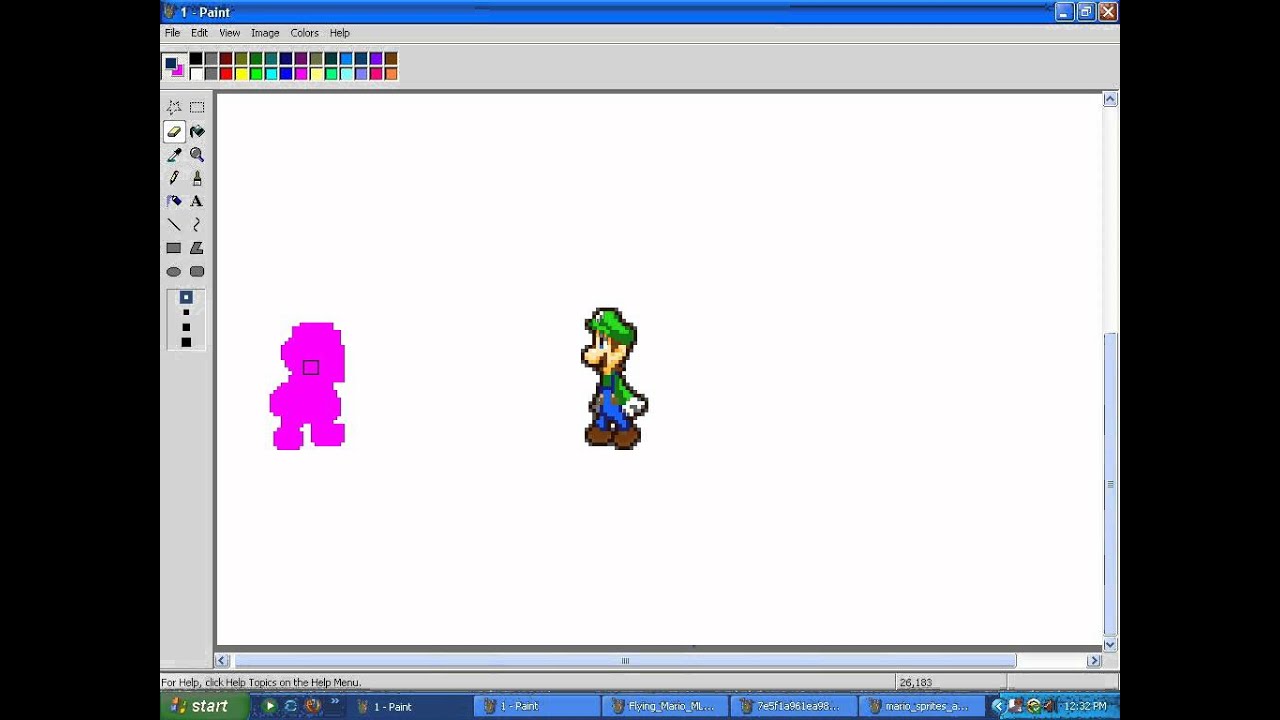The height and width of the screenshot is (720, 1280).
Task: Open the Colors menu
Action: point(304,33)
